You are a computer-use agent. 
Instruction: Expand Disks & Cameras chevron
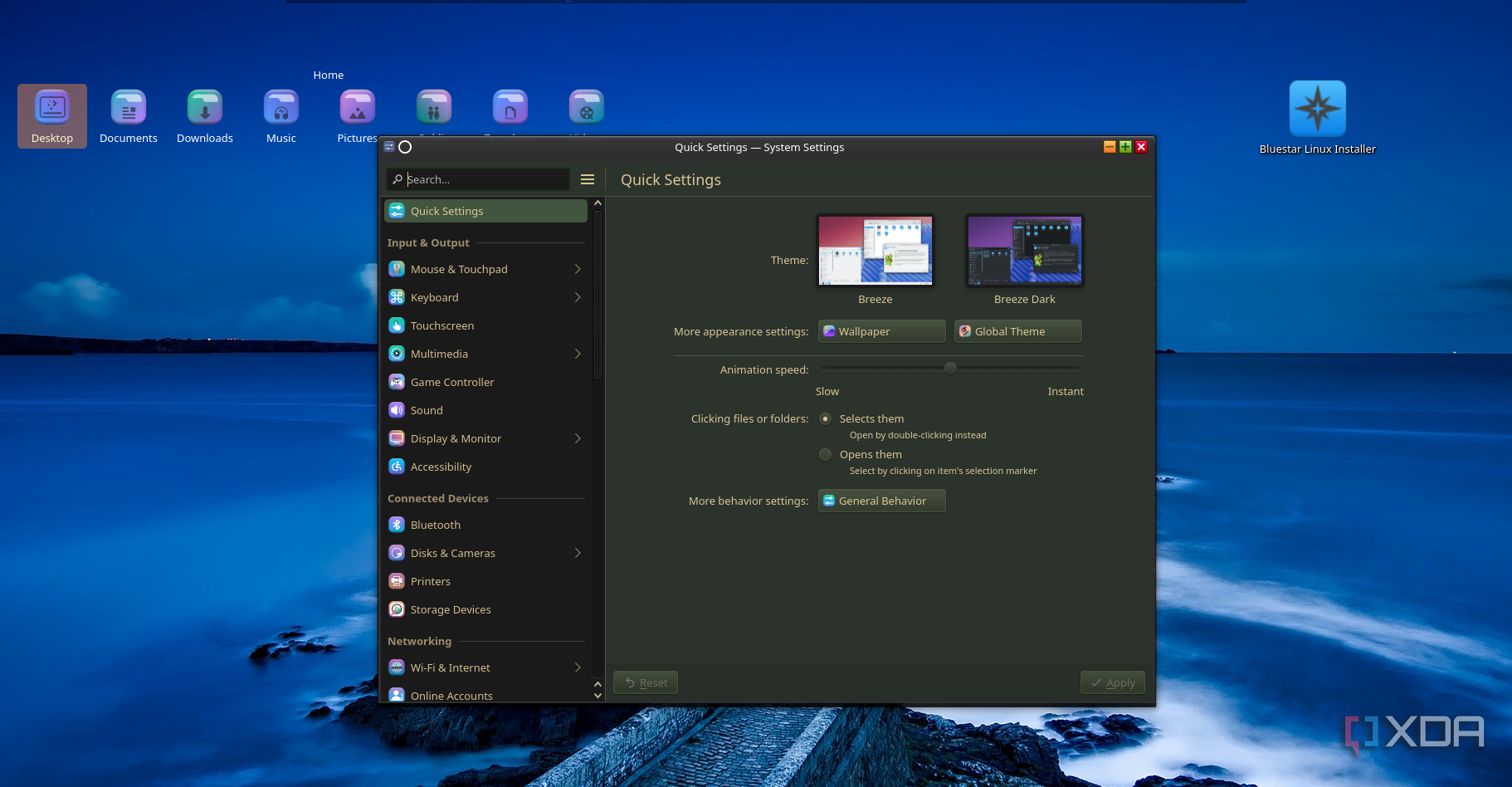click(578, 553)
